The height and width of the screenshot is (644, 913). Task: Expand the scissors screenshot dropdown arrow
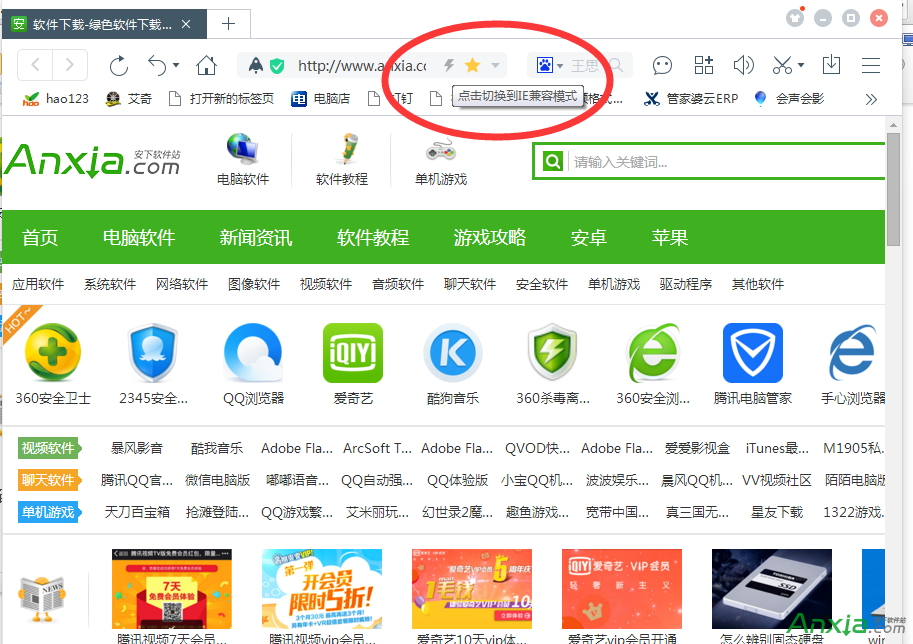(x=801, y=65)
